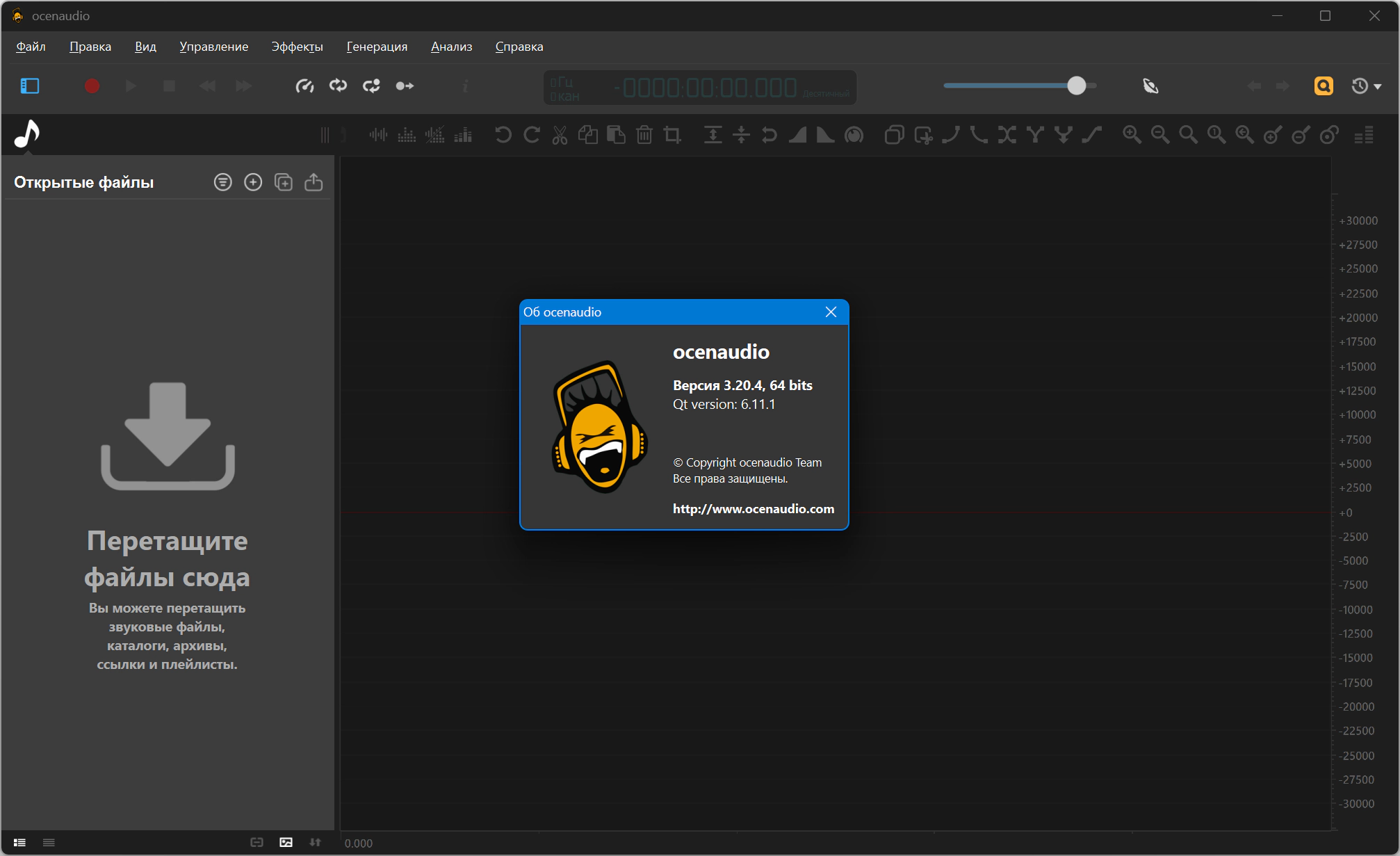Open the Эффекты menu
The height and width of the screenshot is (856, 1400).
(298, 47)
